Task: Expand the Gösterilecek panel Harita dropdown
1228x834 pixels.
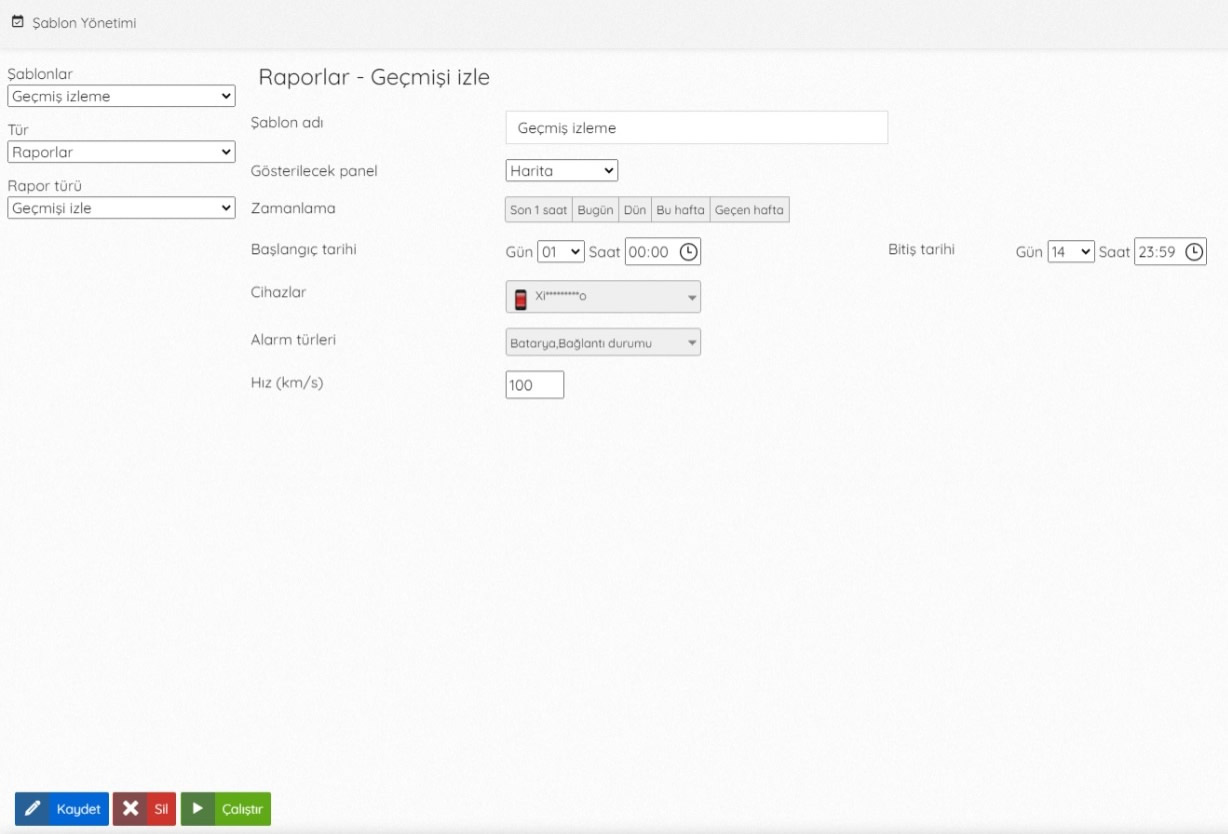Action: [x=562, y=171]
